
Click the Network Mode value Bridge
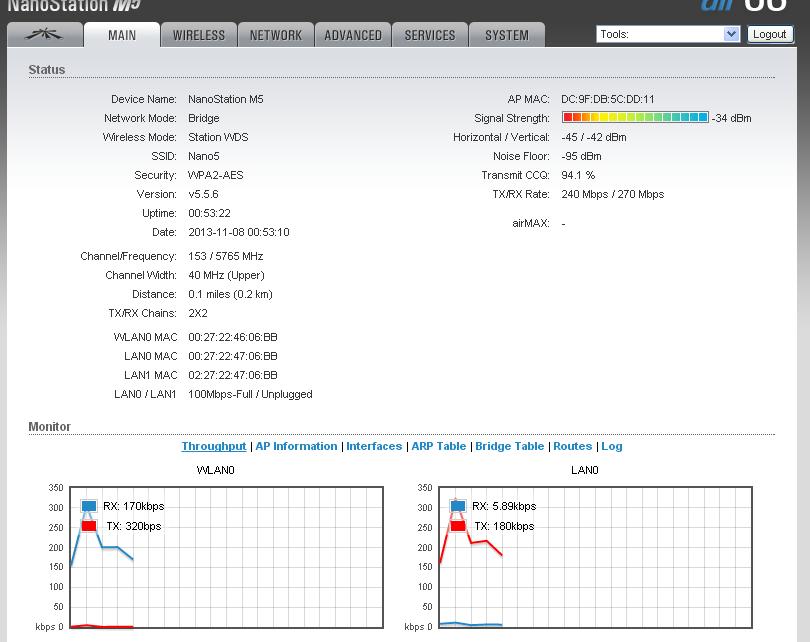(x=204, y=118)
